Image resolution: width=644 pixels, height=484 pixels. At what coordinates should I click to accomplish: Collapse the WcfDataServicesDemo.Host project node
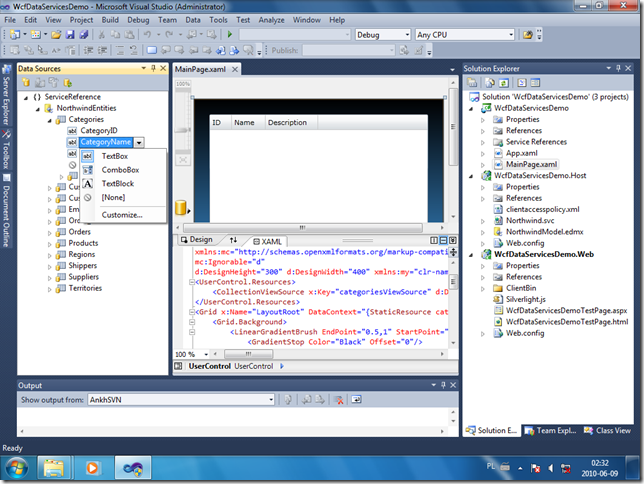[x=473, y=175]
